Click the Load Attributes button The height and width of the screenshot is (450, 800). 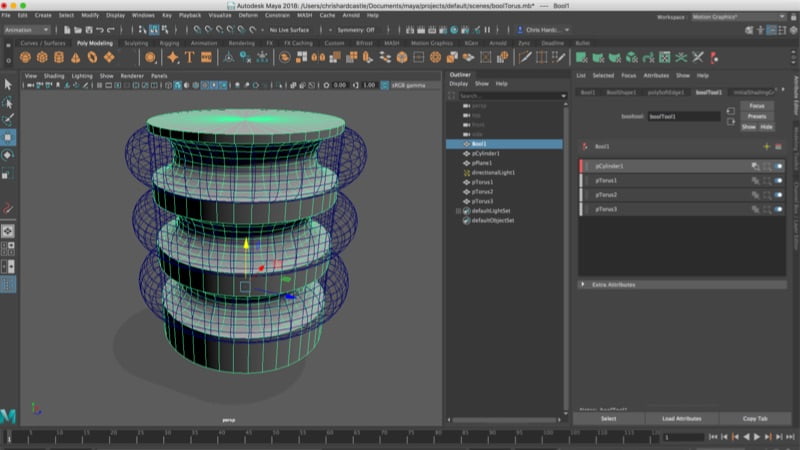click(x=681, y=418)
